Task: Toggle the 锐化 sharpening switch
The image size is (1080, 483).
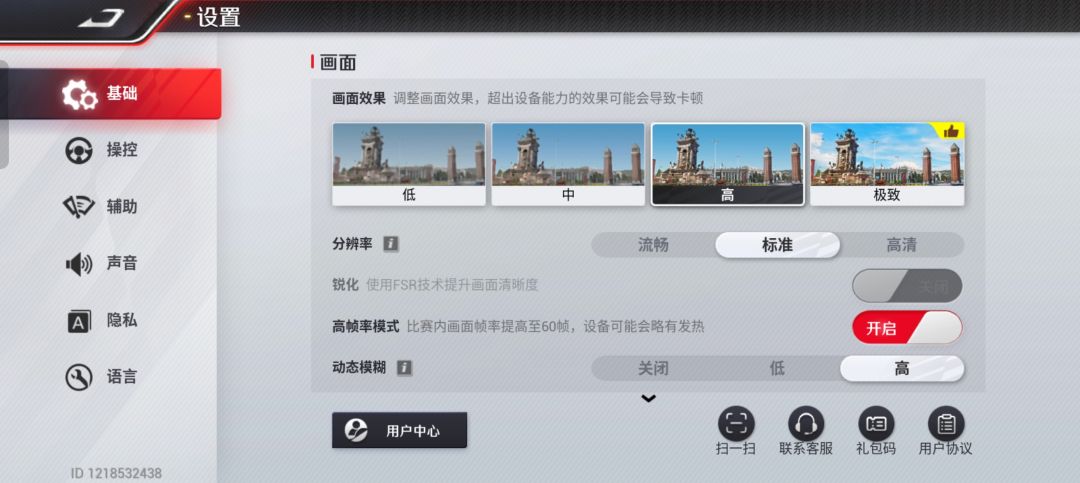Action: coord(907,286)
